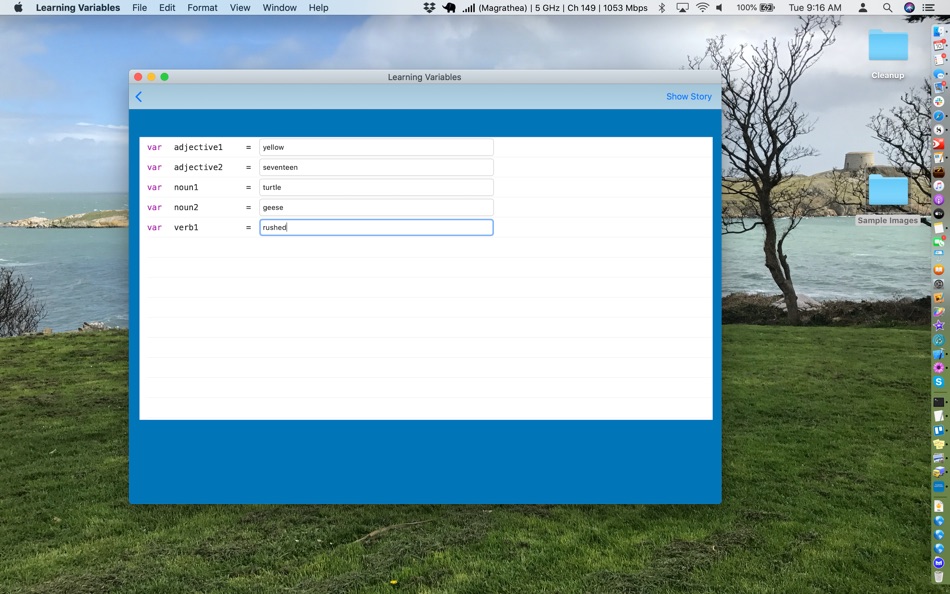Select the Sample Images folder
Screen dimensions: 950x594
[888, 199]
